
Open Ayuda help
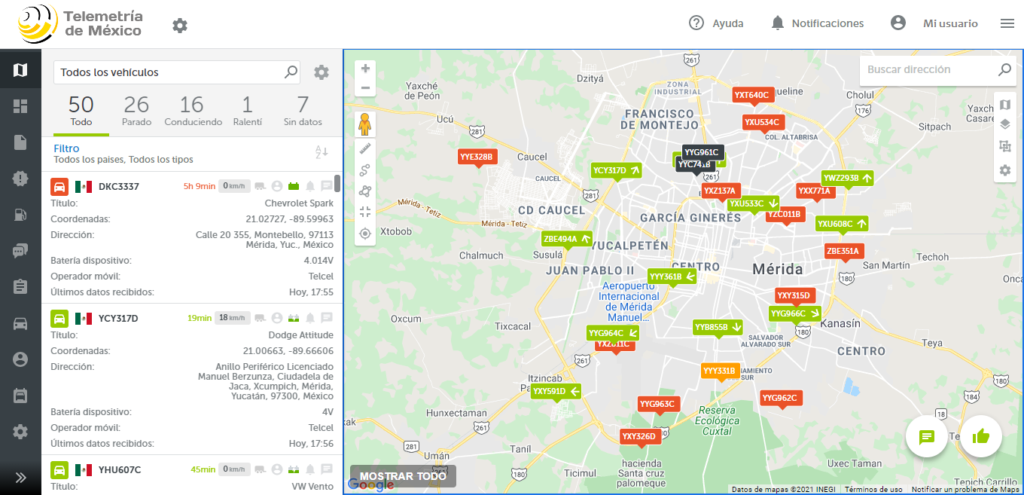click(x=716, y=24)
